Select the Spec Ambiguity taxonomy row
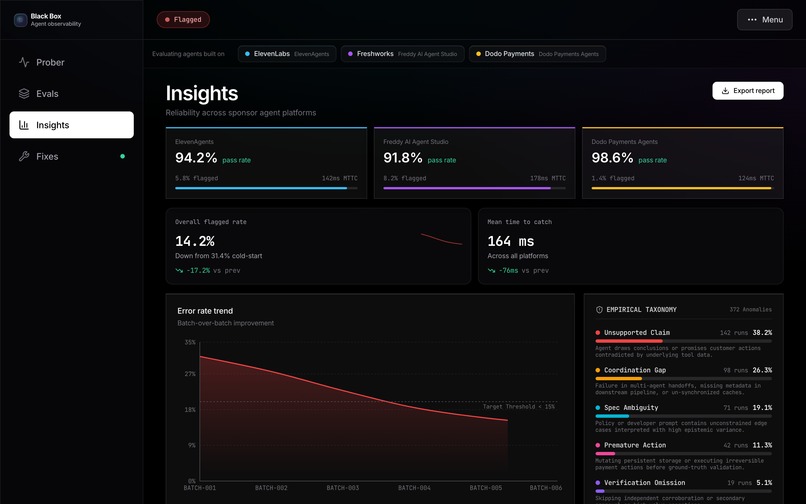 tap(684, 418)
